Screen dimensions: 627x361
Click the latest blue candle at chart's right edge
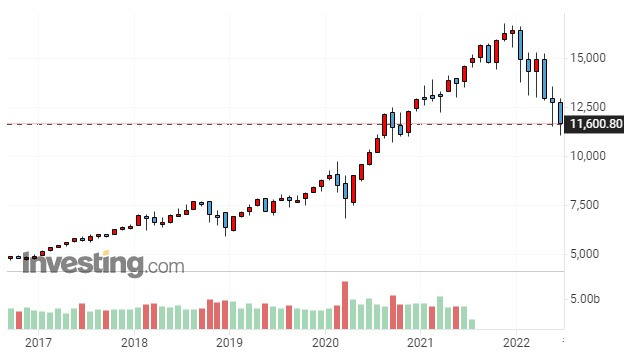561,113
